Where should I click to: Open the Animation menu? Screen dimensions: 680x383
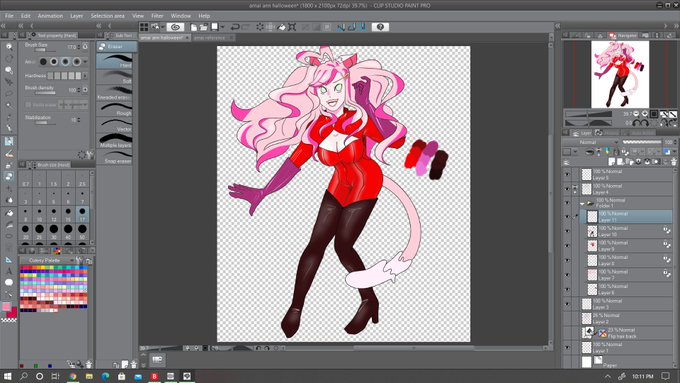[50, 16]
